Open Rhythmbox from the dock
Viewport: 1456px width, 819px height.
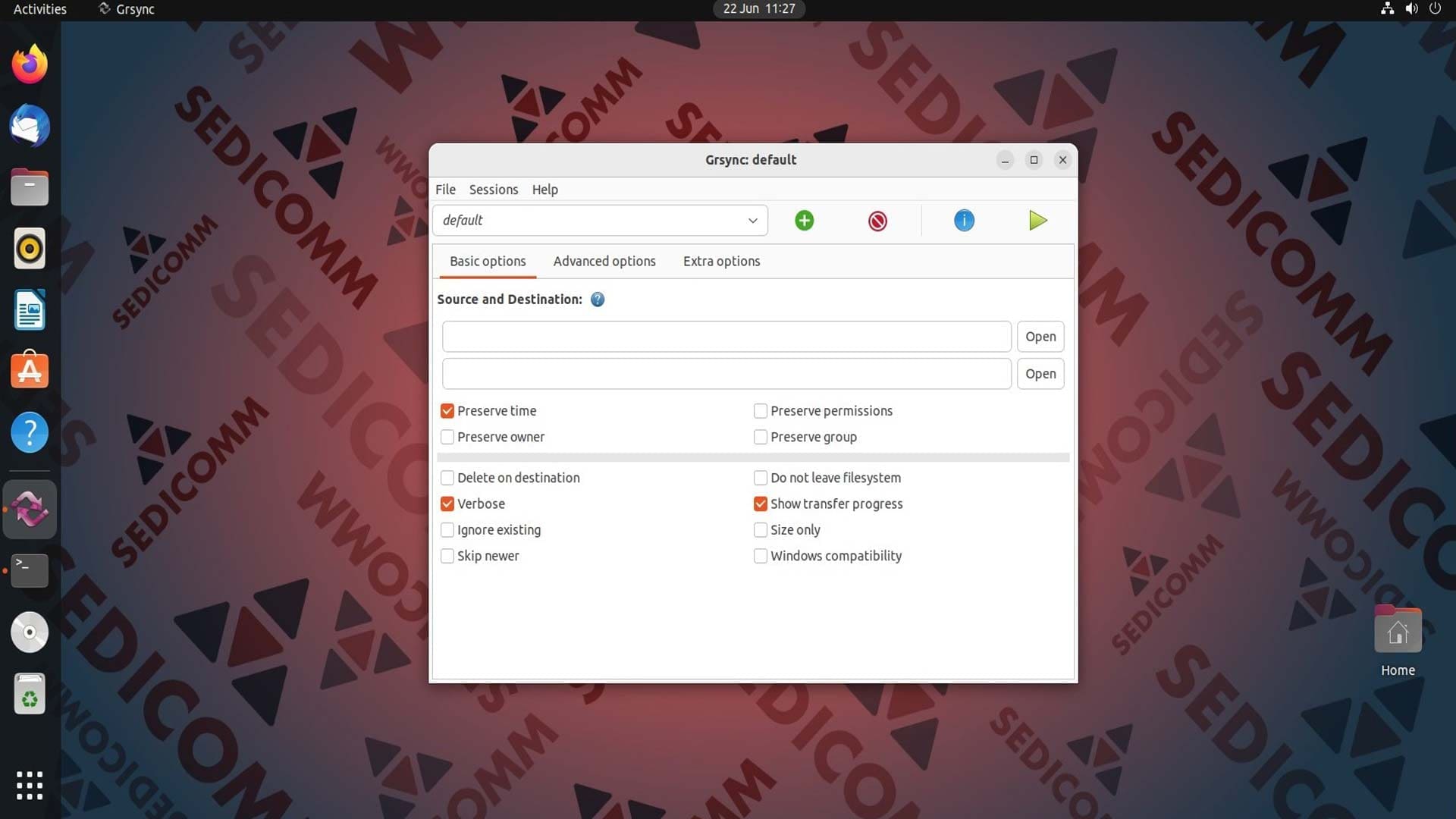[30, 249]
